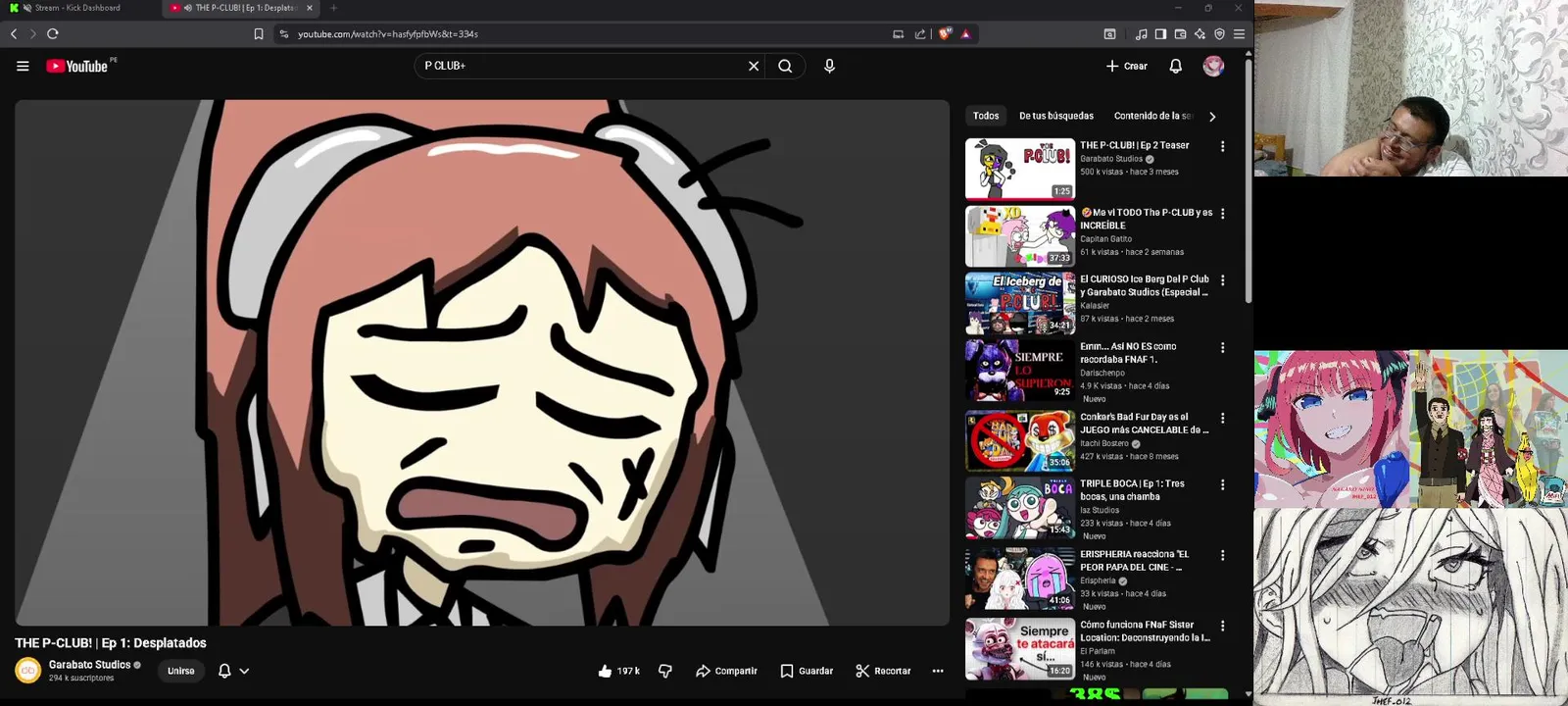This screenshot has width=1568, height=706.
Task: Click the browser address bar URL
Action: tap(388, 34)
